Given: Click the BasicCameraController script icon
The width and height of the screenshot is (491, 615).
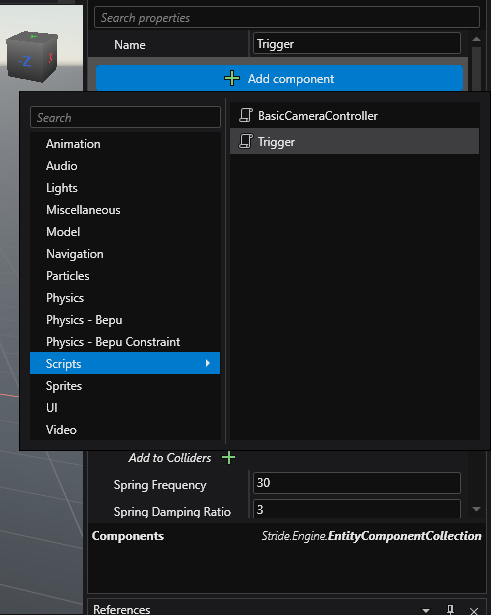Looking at the screenshot, I should point(246,115).
